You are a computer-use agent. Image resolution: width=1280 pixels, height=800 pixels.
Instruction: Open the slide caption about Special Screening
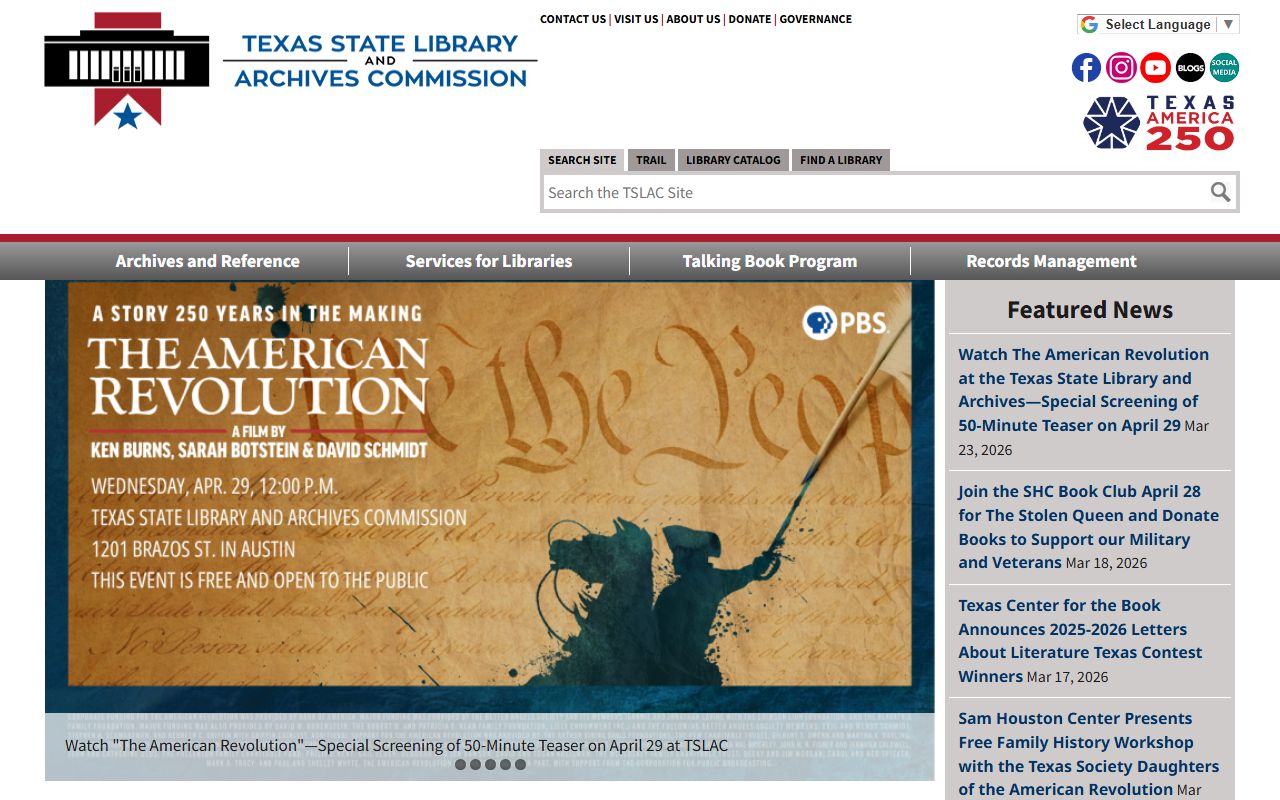click(x=396, y=745)
